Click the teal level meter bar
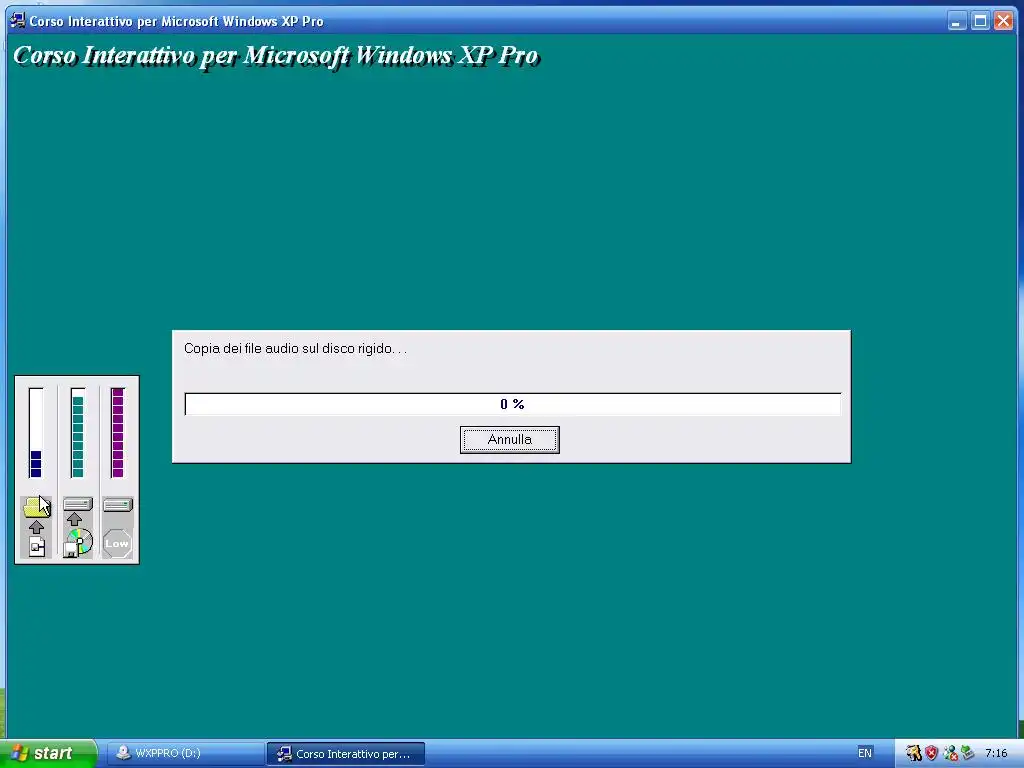This screenshot has height=768, width=1024. [x=78, y=432]
